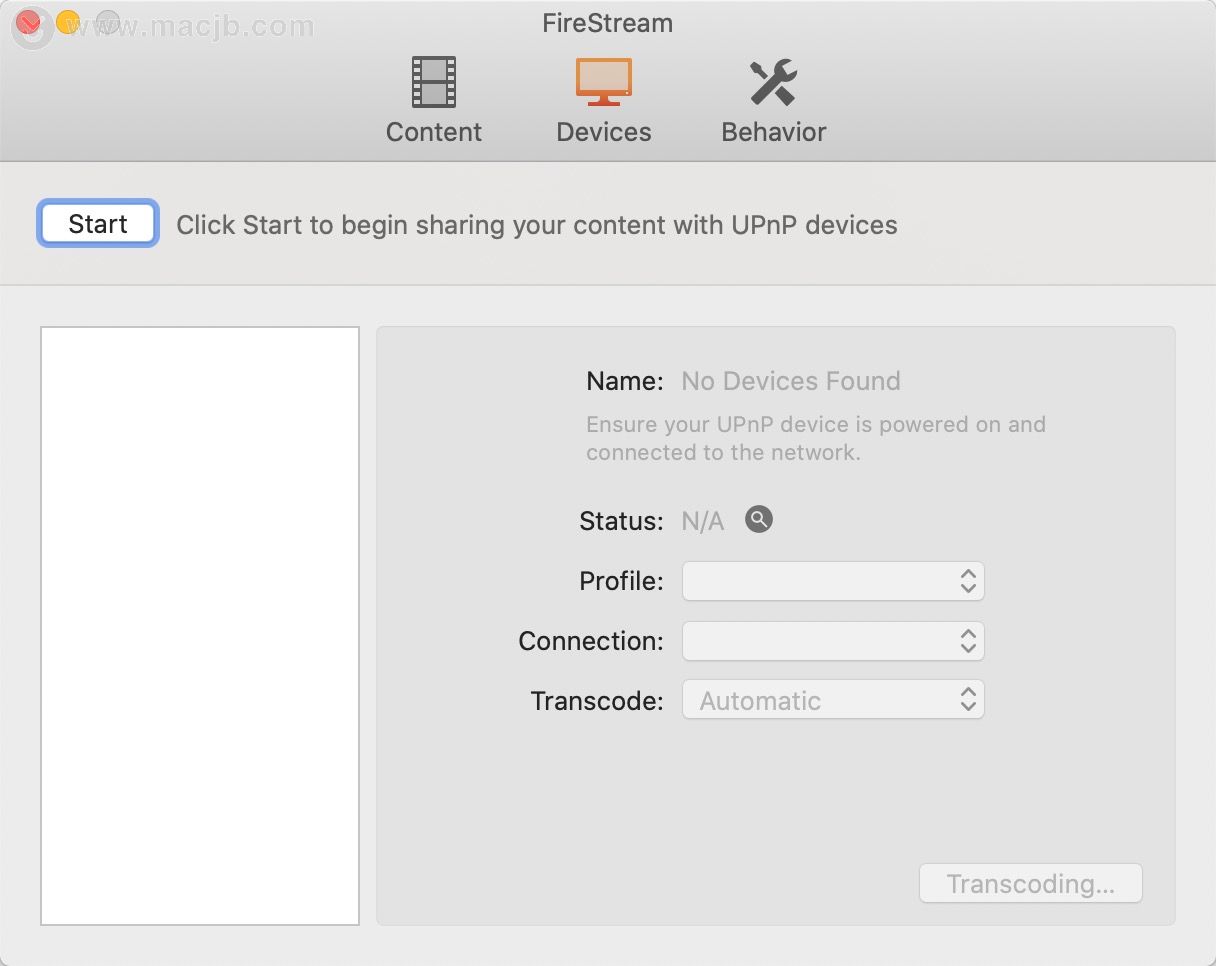
Task: Click the 'Click Start to begin sharing' text
Action: coord(537,225)
